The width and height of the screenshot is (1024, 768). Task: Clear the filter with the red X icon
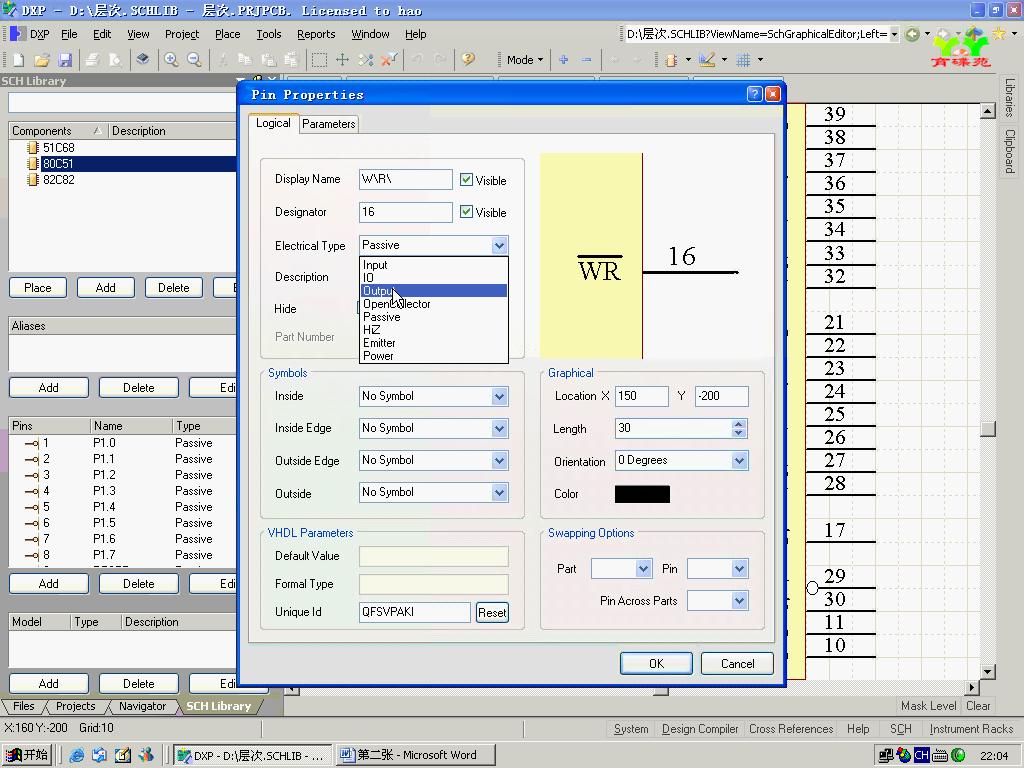click(x=389, y=60)
